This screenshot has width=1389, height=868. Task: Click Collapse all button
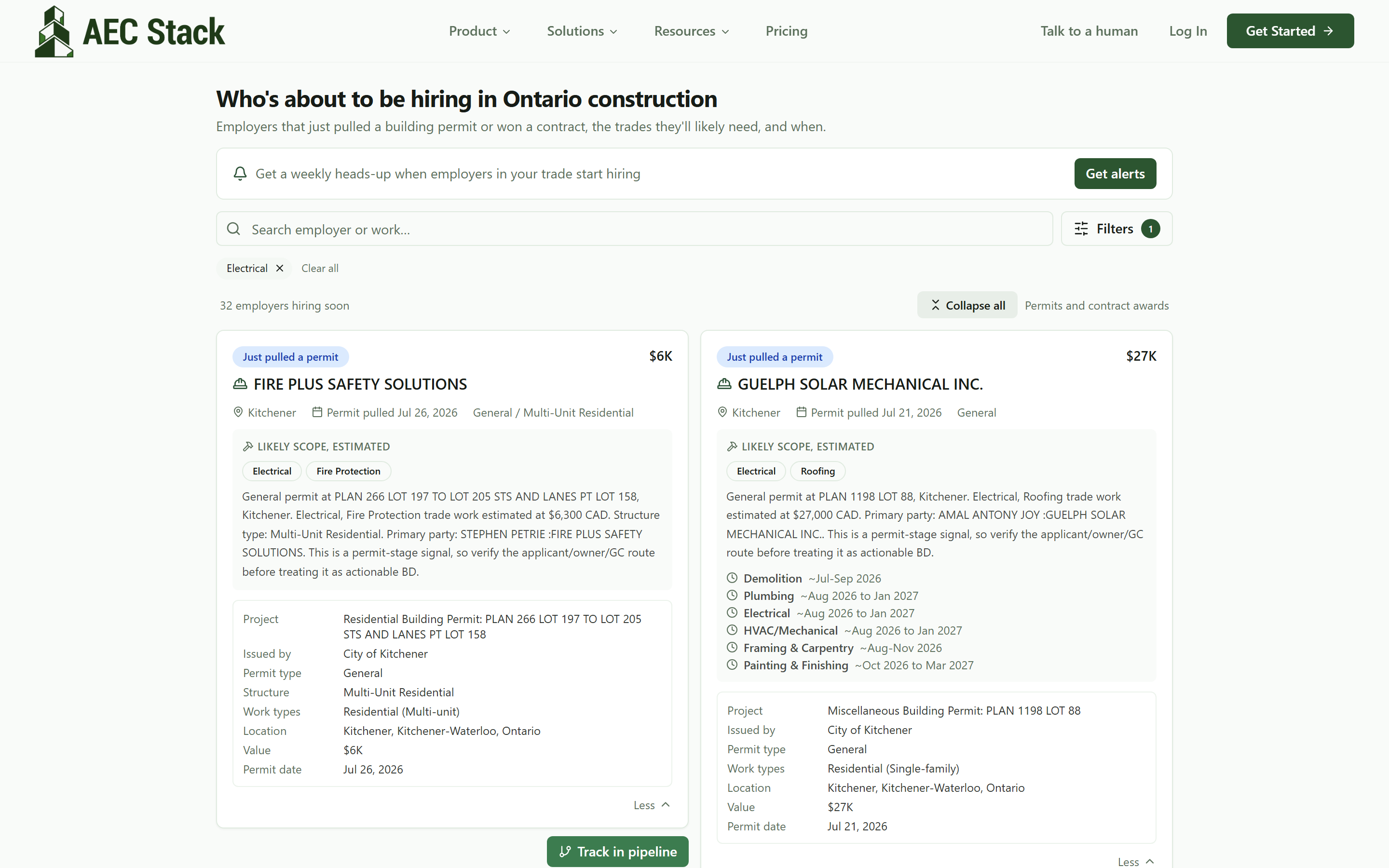point(967,305)
